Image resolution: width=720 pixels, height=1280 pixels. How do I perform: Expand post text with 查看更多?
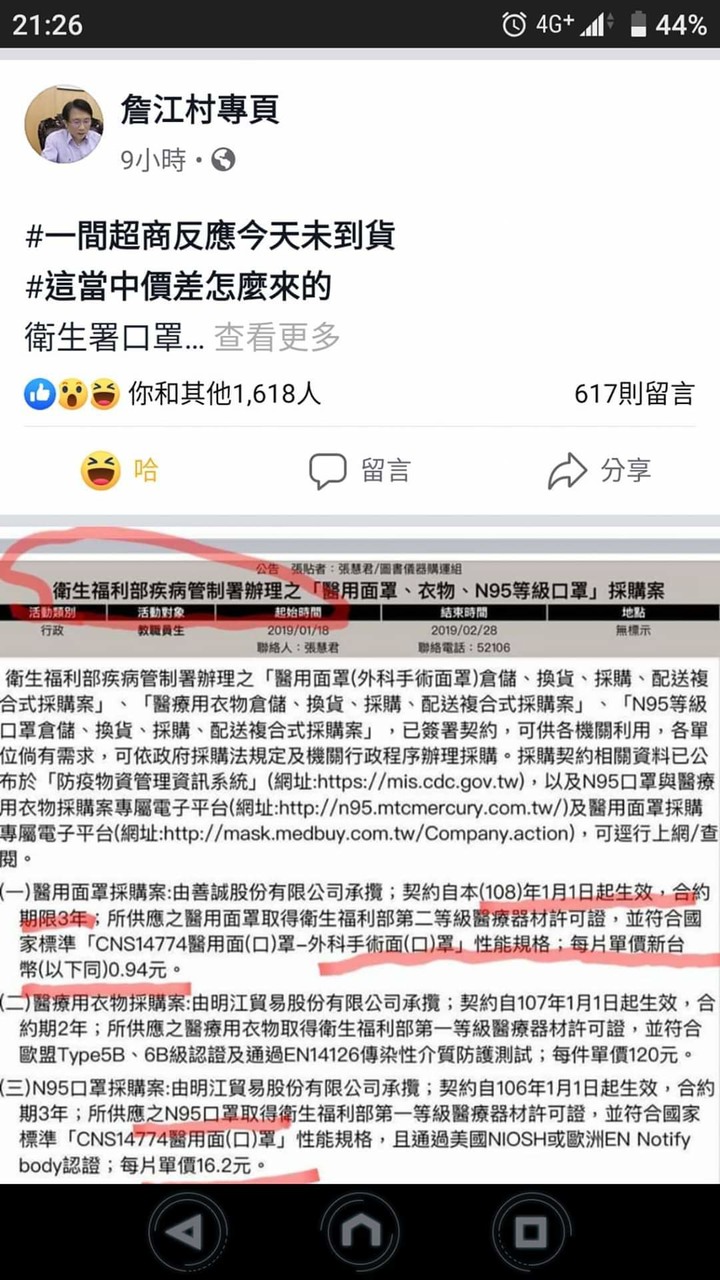(277, 339)
